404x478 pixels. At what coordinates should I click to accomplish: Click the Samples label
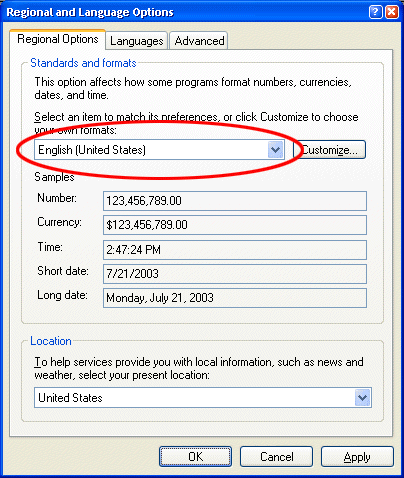click(54, 177)
